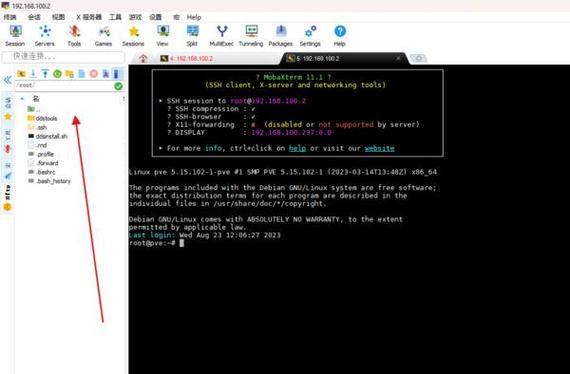
Task: Follow the help link in the terminal banner
Action: coord(297,148)
